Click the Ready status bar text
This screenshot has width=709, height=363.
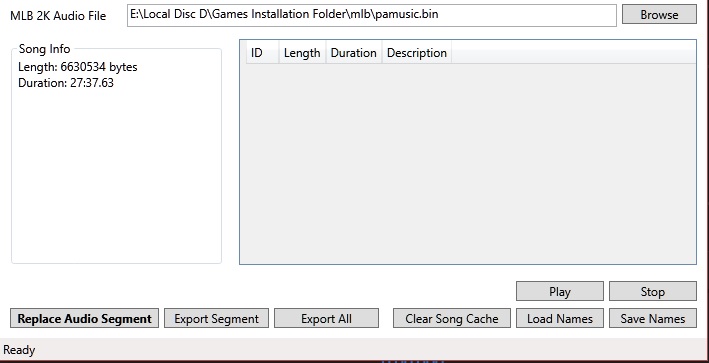[x=19, y=350]
